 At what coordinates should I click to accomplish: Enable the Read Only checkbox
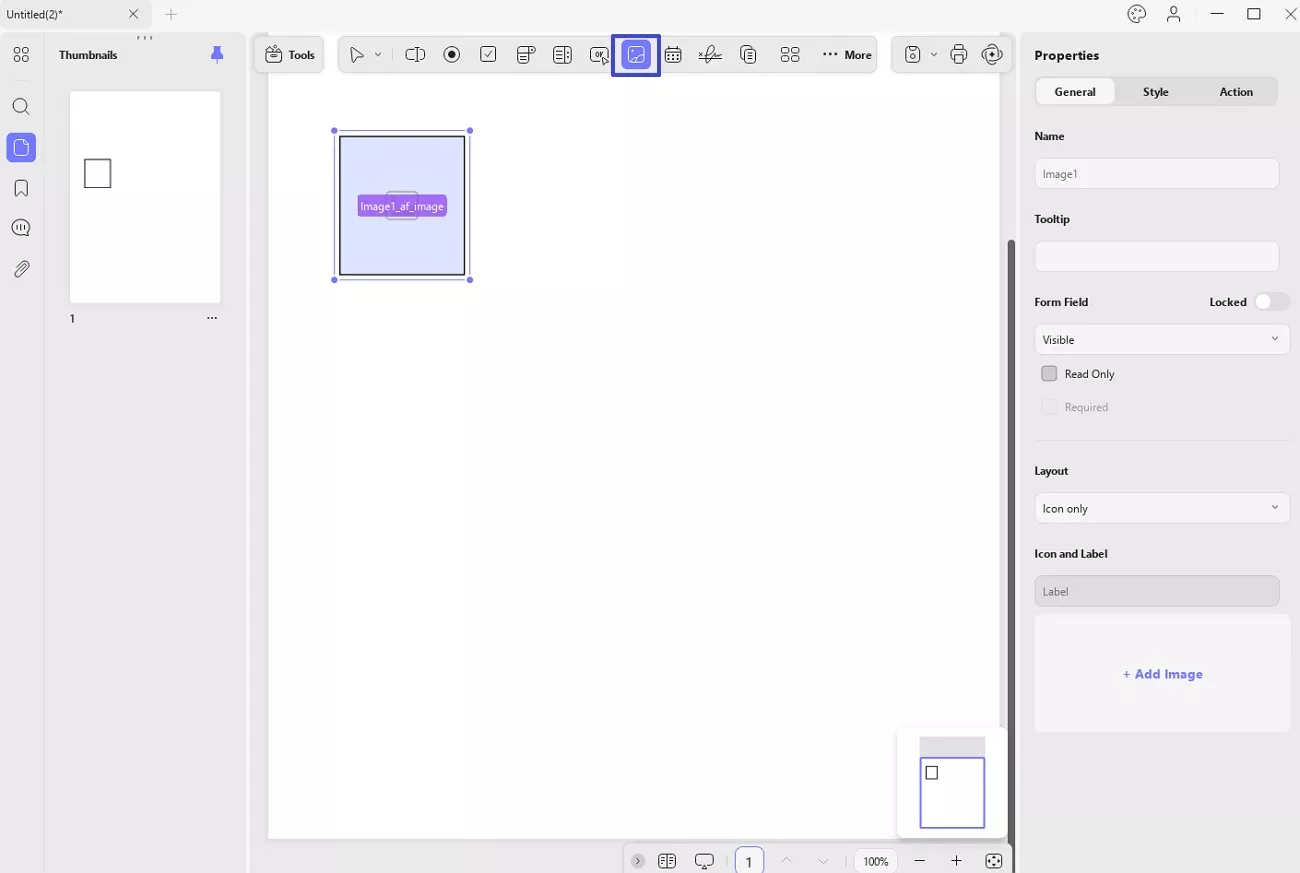[x=1049, y=373]
